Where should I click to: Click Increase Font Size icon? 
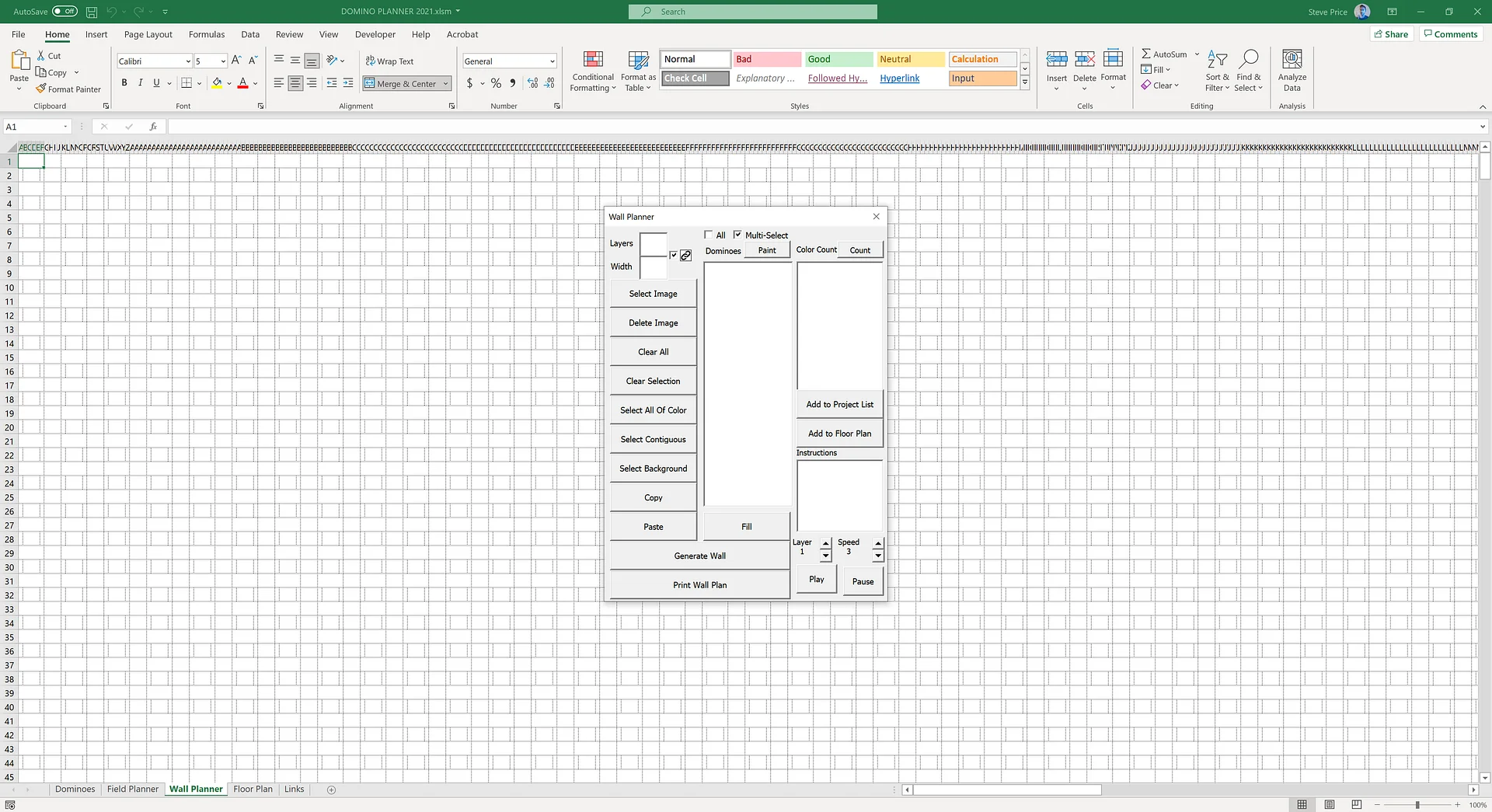pyautogui.click(x=236, y=61)
